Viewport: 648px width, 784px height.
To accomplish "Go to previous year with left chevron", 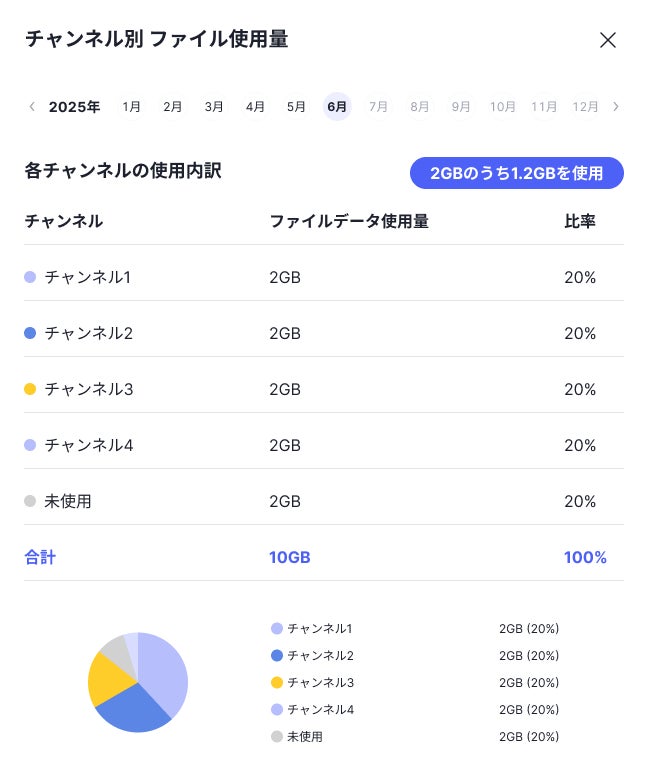I will point(32,106).
